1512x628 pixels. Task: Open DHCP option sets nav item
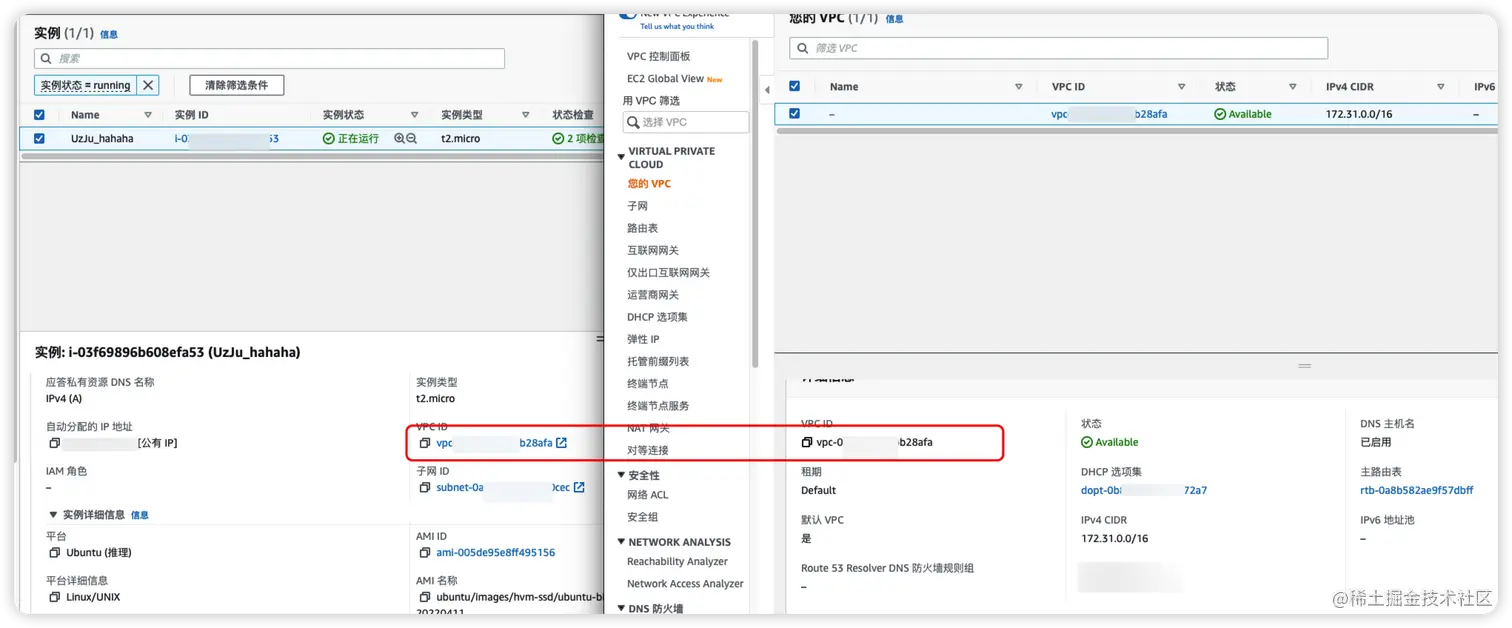pyautogui.click(x=657, y=317)
